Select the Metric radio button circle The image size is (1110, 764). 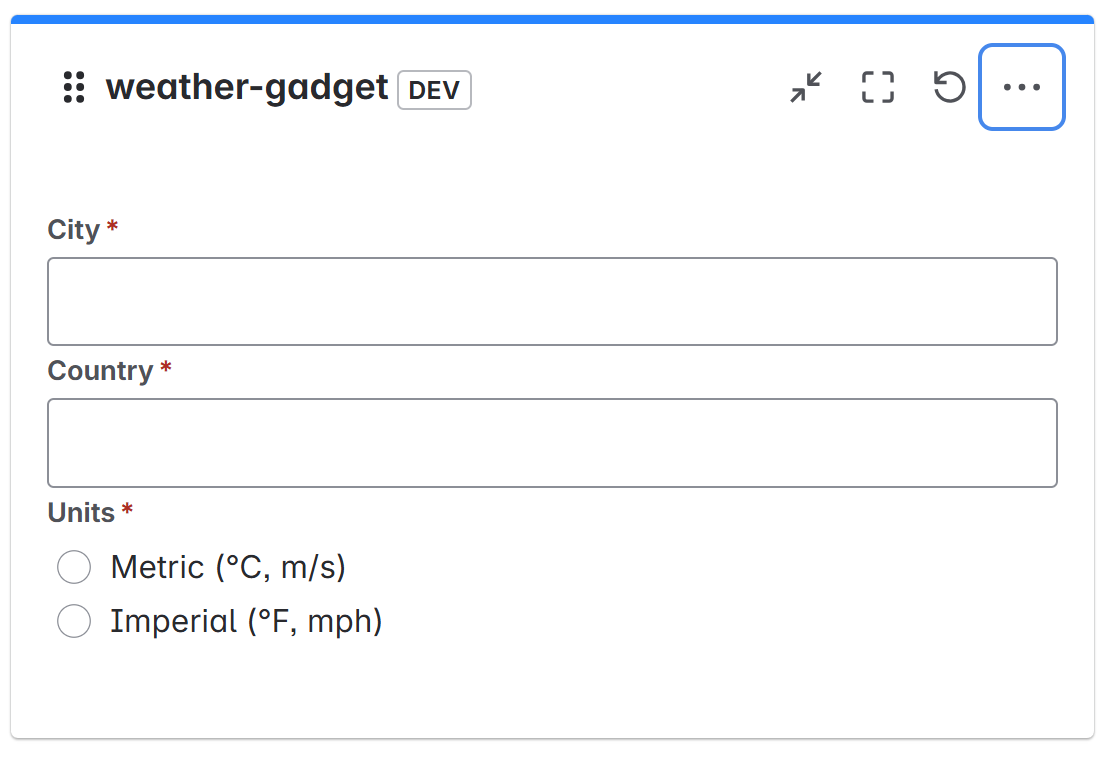click(74, 567)
